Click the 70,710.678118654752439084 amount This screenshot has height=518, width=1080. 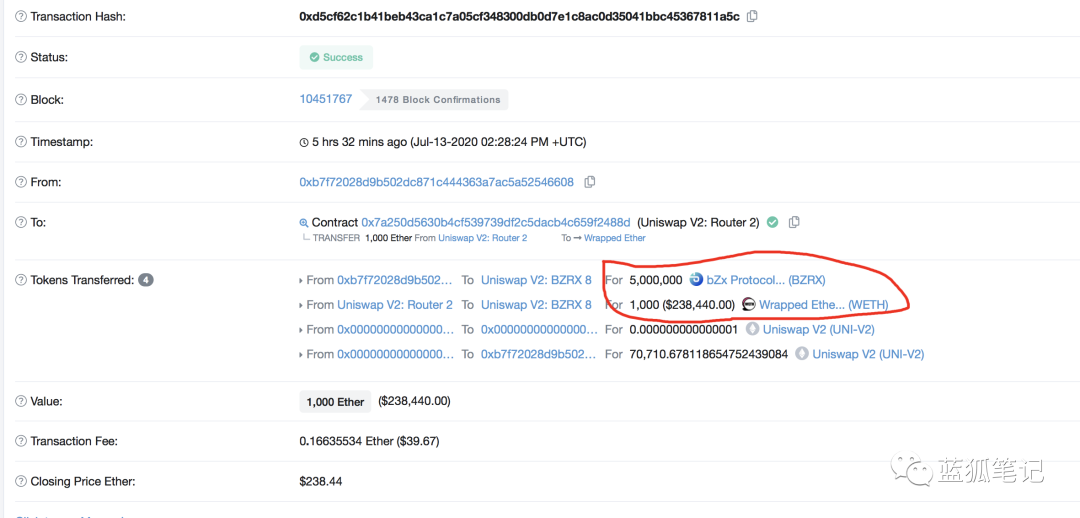[x=709, y=354]
